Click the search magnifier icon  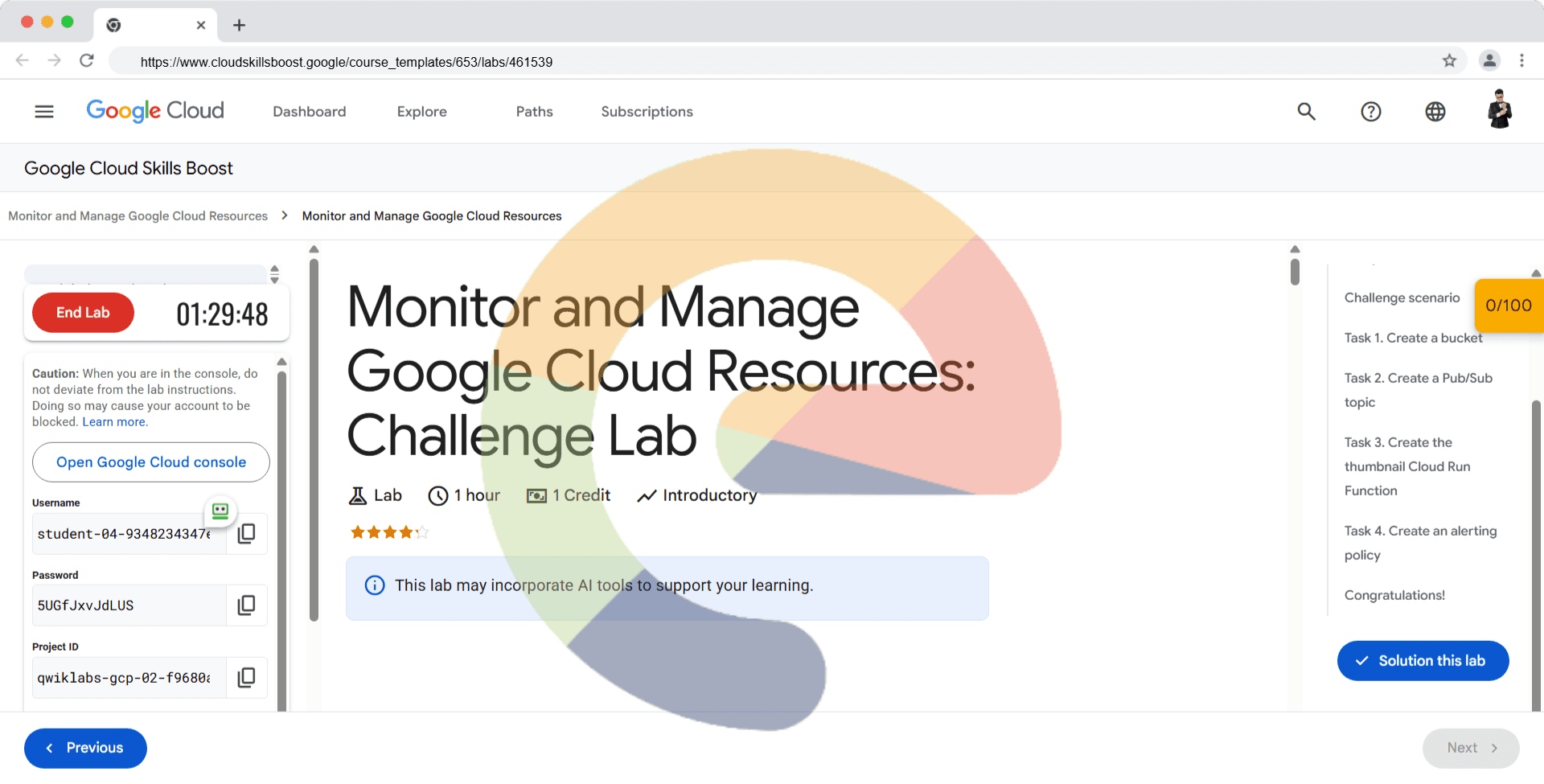coord(1306,112)
